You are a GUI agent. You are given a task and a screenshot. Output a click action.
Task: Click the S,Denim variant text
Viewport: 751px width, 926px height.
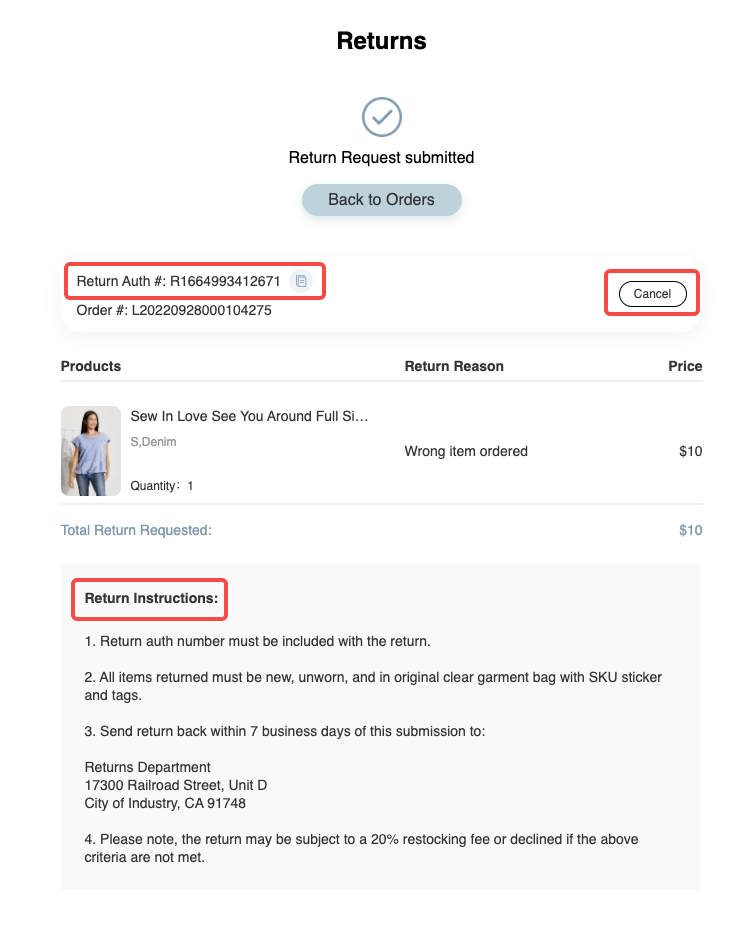pos(153,442)
